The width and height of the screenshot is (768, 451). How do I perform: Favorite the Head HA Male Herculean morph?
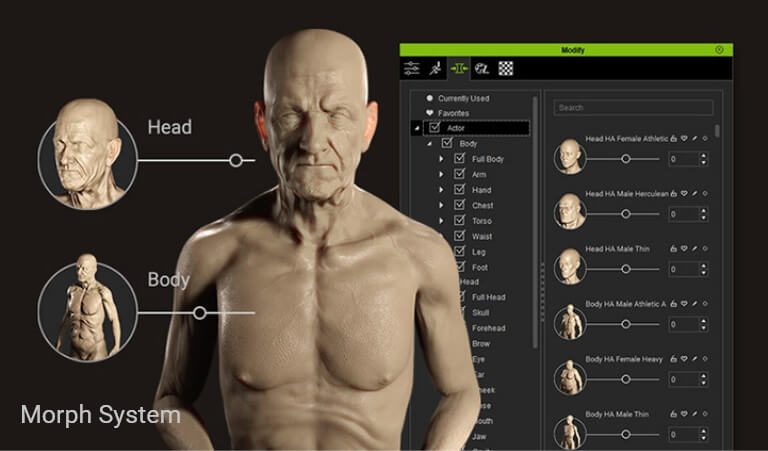(x=684, y=194)
